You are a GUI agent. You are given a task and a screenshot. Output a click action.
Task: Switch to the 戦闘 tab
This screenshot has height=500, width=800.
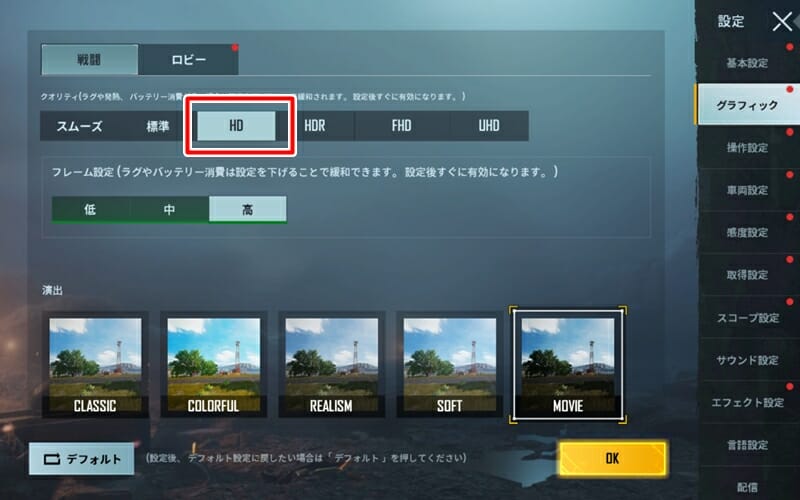pos(89,60)
